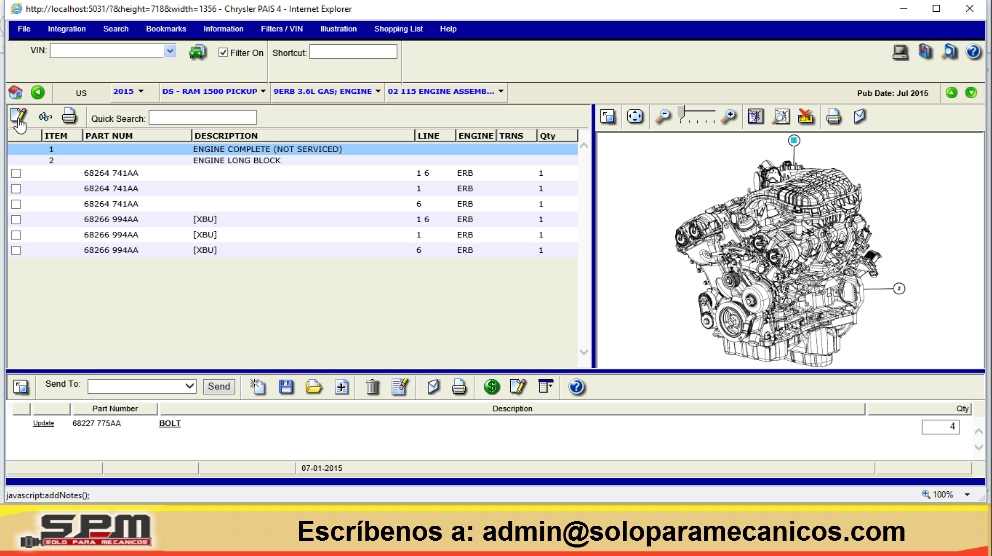Click the Qty field showing 4
The width and height of the screenshot is (992, 556).
coord(940,427)
